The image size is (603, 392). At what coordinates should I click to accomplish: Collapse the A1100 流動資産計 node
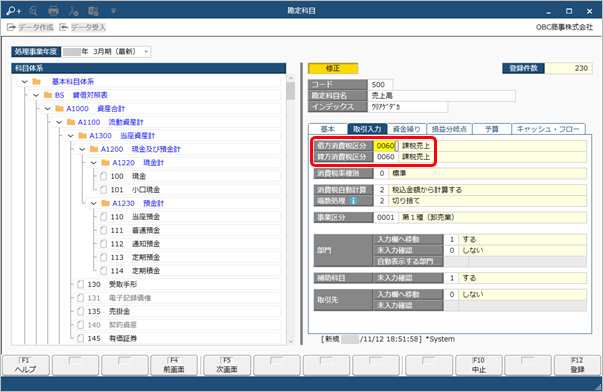[x=59, y=122]
